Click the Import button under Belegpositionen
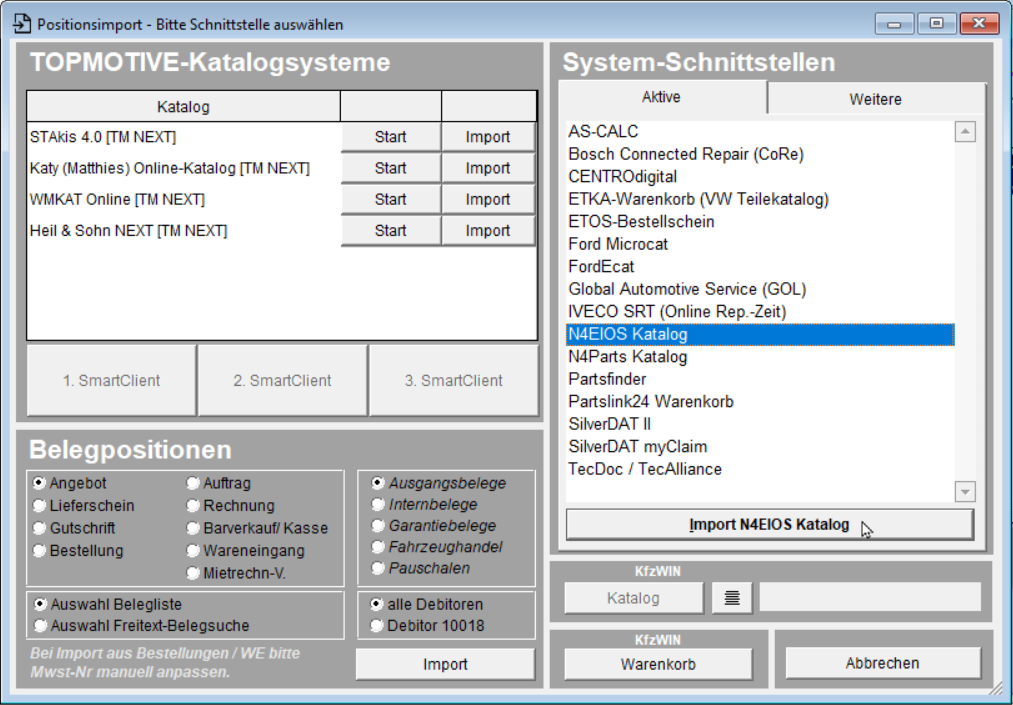Viewport: 1013px width, 705px height. tap(445, 664)
